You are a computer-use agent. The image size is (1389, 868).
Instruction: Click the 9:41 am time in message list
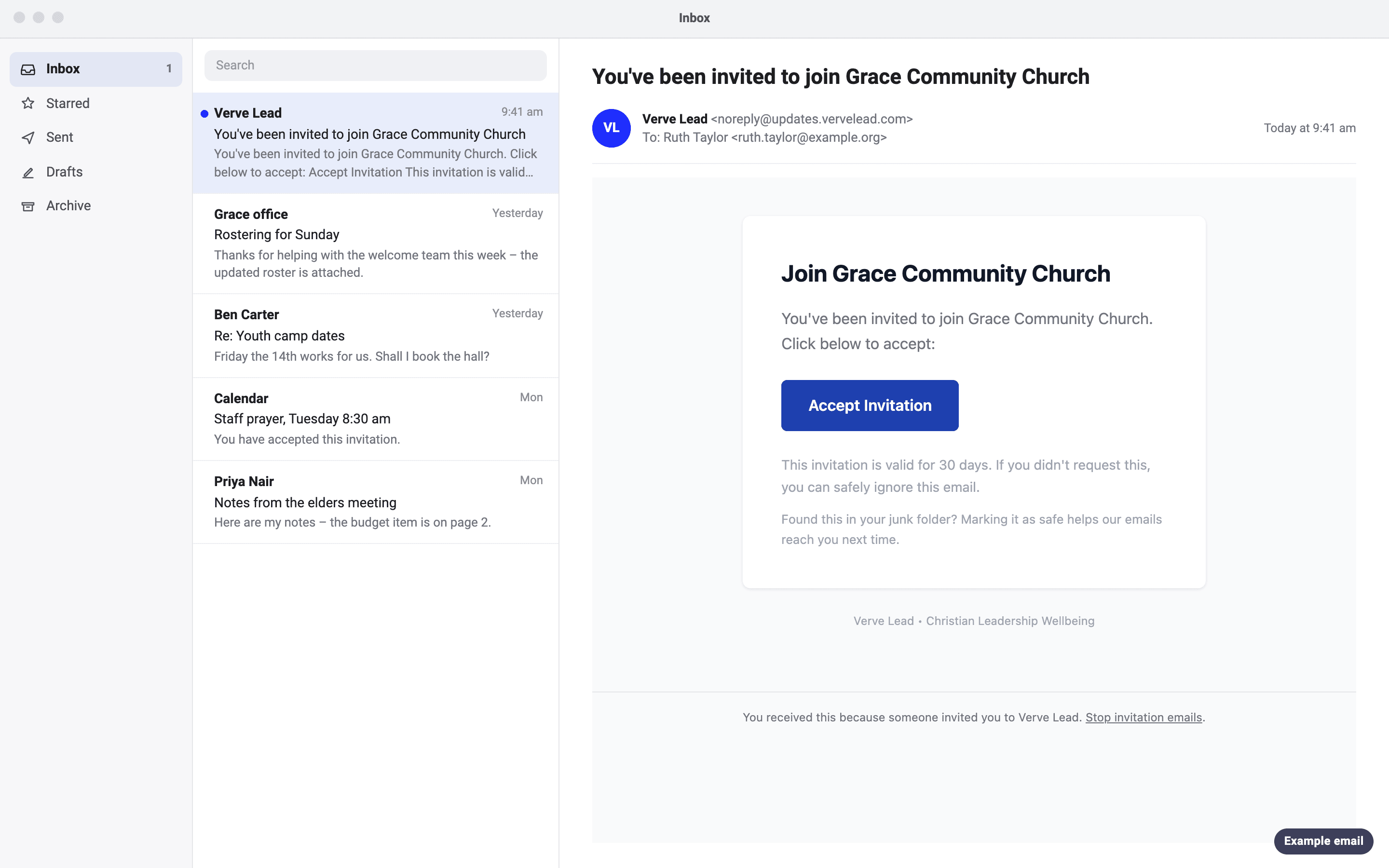pyautogui.click(x=522, y=112)
